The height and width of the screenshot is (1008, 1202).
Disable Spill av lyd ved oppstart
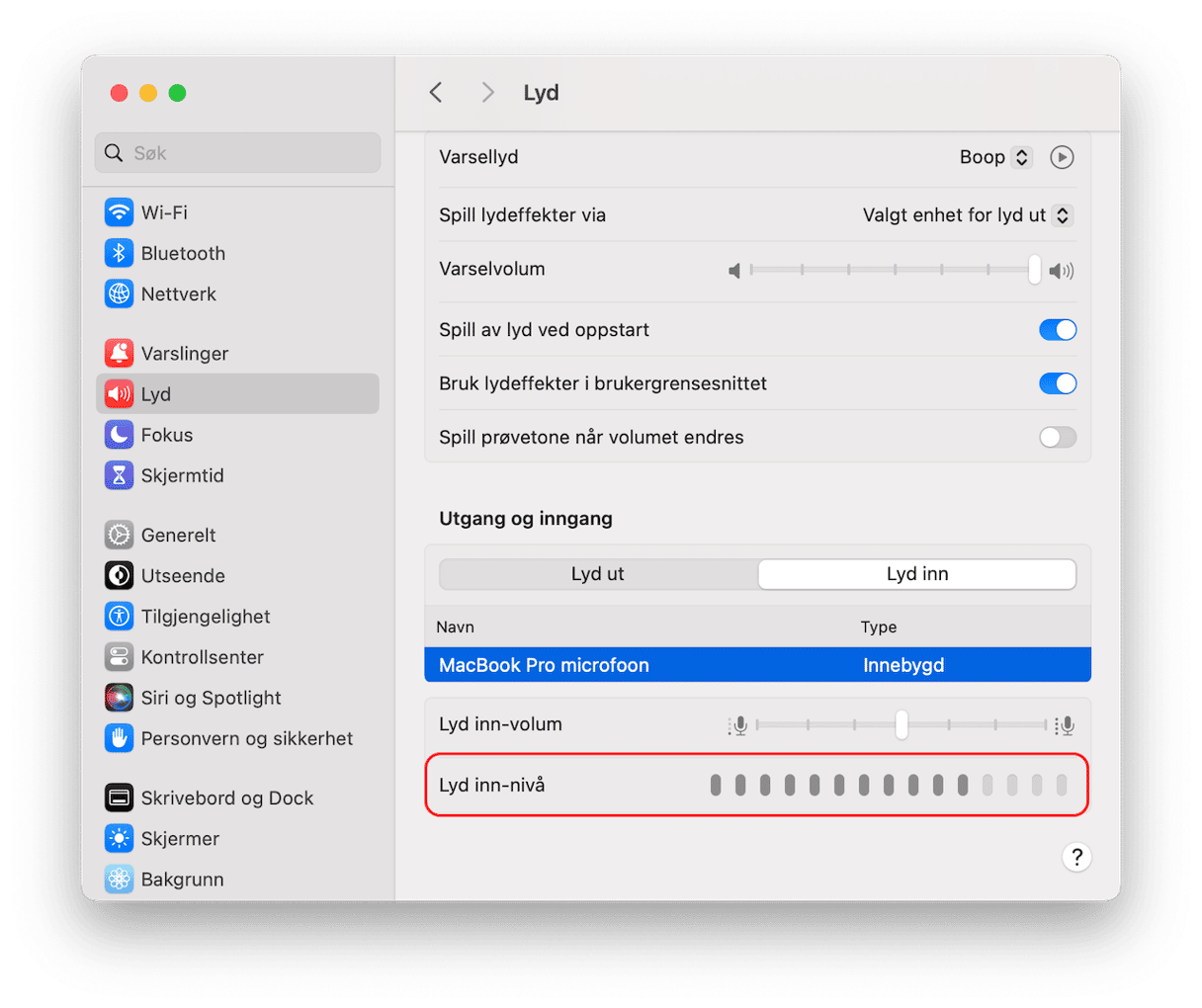click(1057, 330)
